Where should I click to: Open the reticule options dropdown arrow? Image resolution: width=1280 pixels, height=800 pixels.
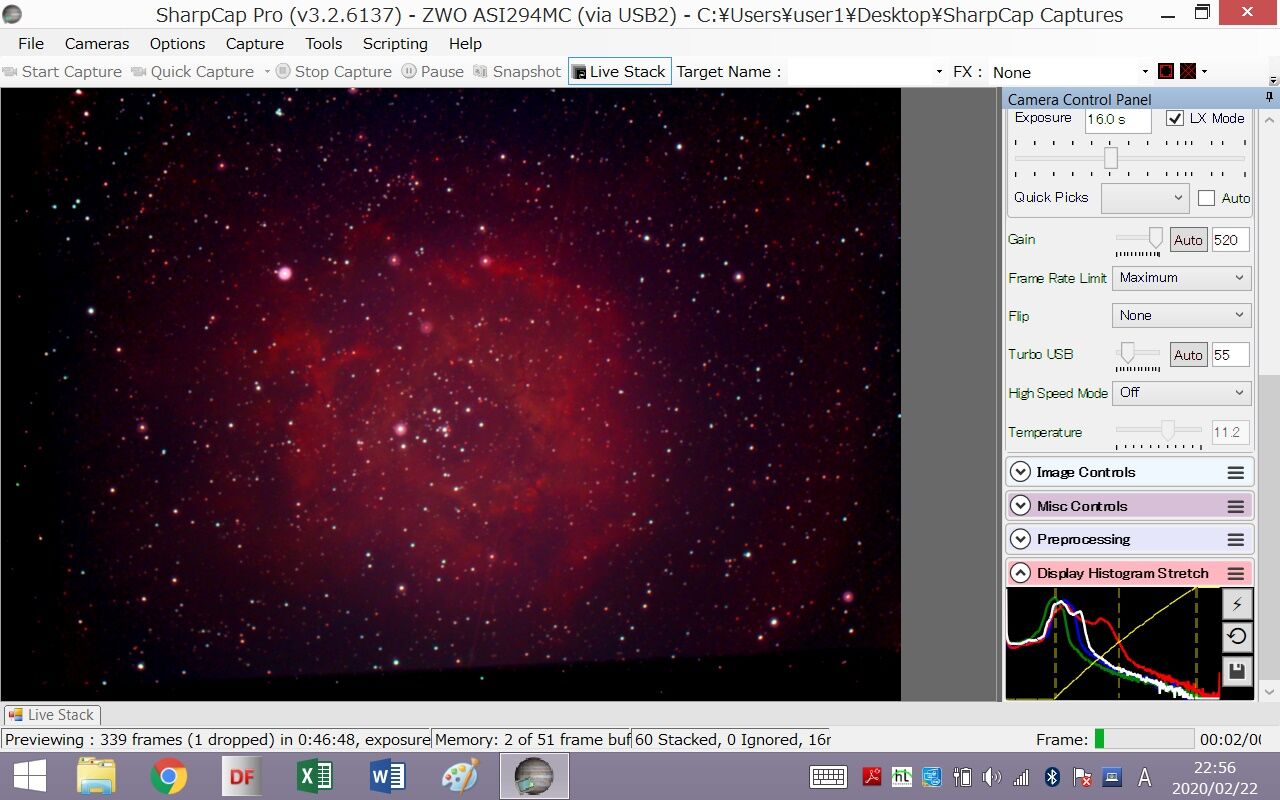point(1204,72)
